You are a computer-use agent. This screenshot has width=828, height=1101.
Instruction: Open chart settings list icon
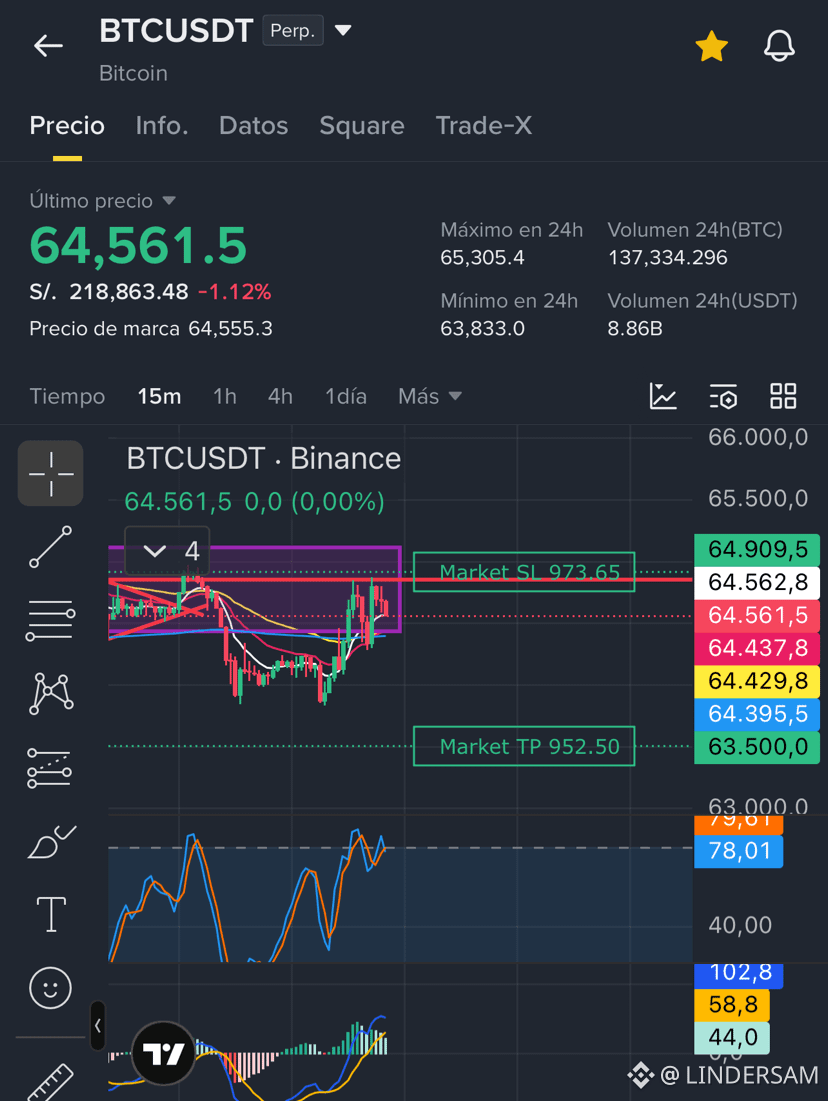click(x=723, y=396)
